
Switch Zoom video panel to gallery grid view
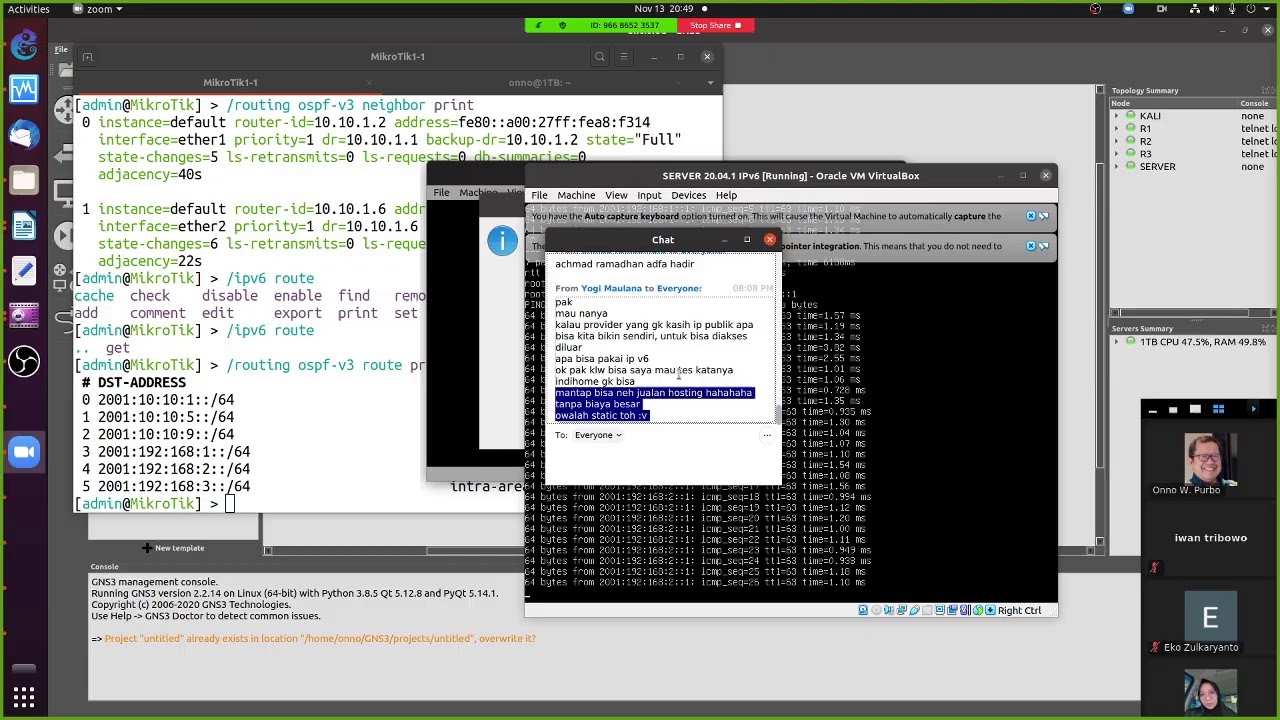coord(1218,409)
